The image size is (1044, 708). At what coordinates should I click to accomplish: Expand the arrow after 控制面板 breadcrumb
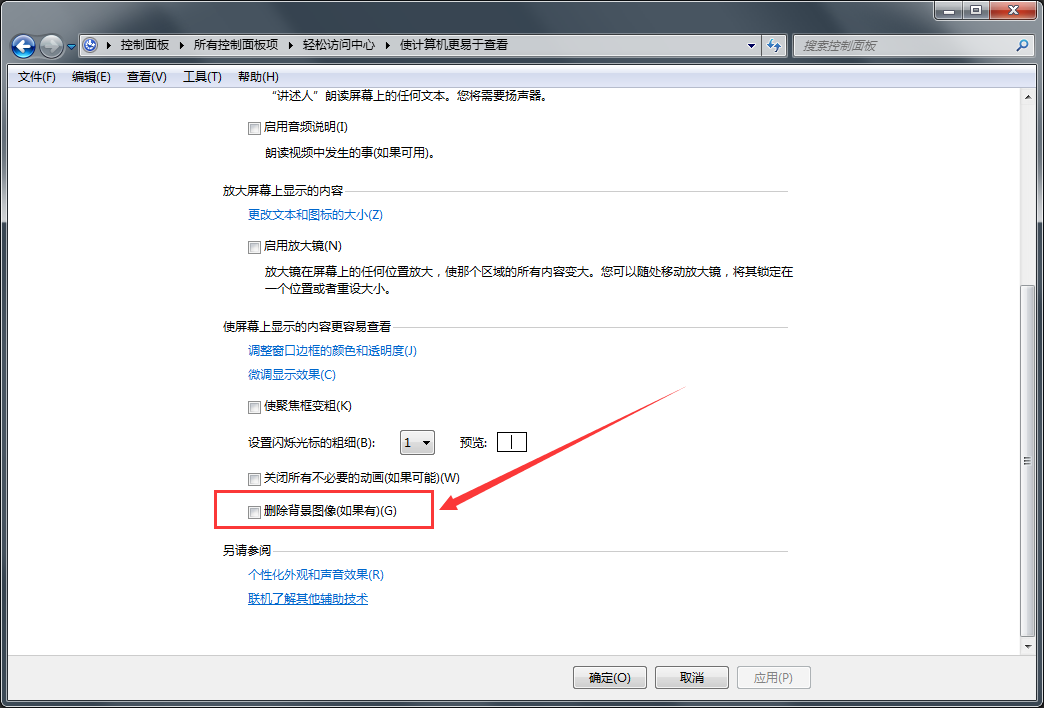pyautogui.click(x=182, y=45)
